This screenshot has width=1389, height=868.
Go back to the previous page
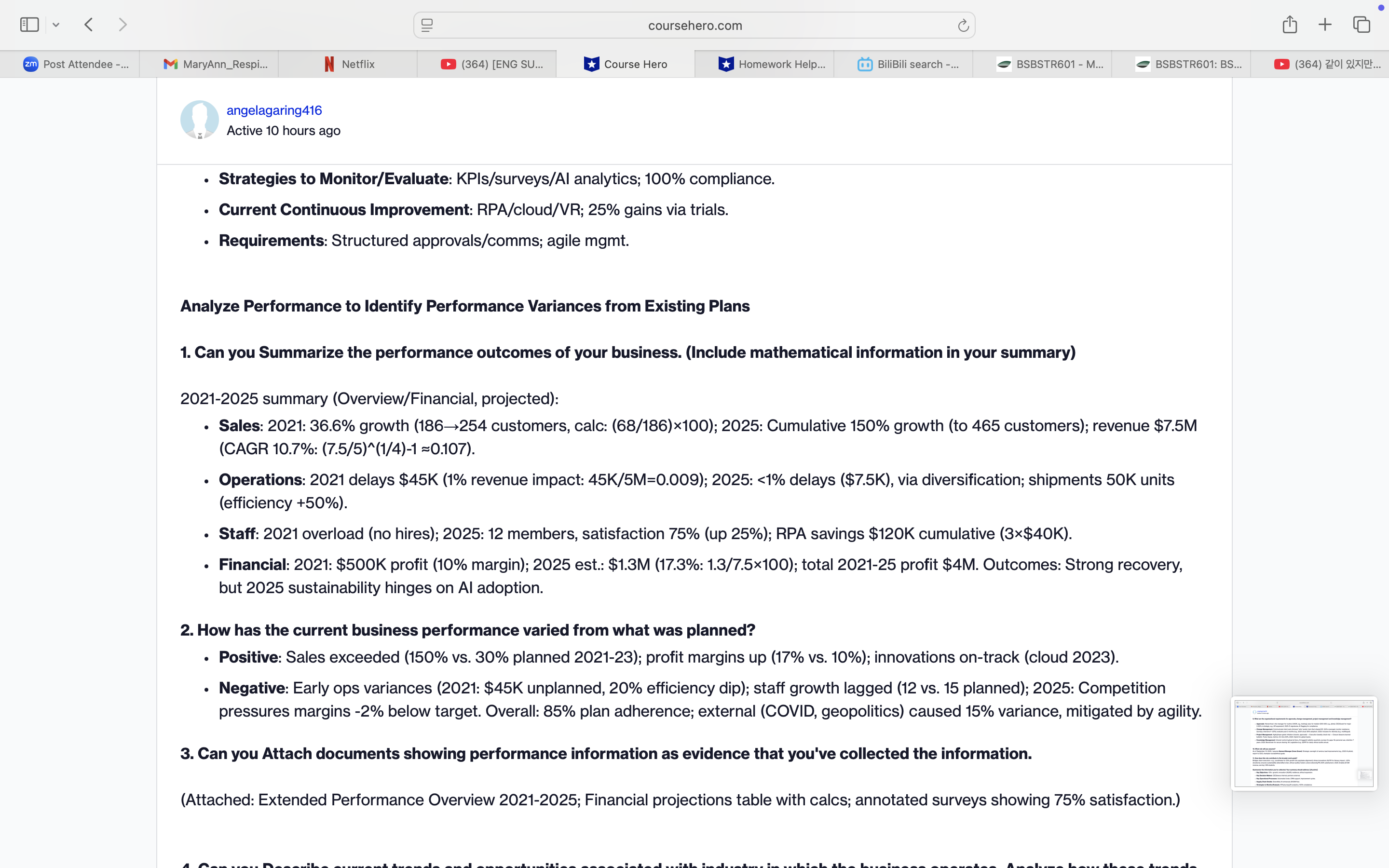(x=88, y=25)
